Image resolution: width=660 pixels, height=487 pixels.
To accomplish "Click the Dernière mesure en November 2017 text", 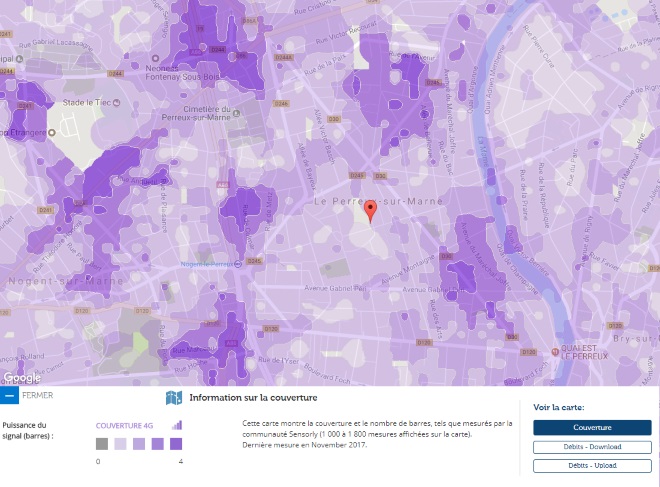I will click(x=304, y=445).
